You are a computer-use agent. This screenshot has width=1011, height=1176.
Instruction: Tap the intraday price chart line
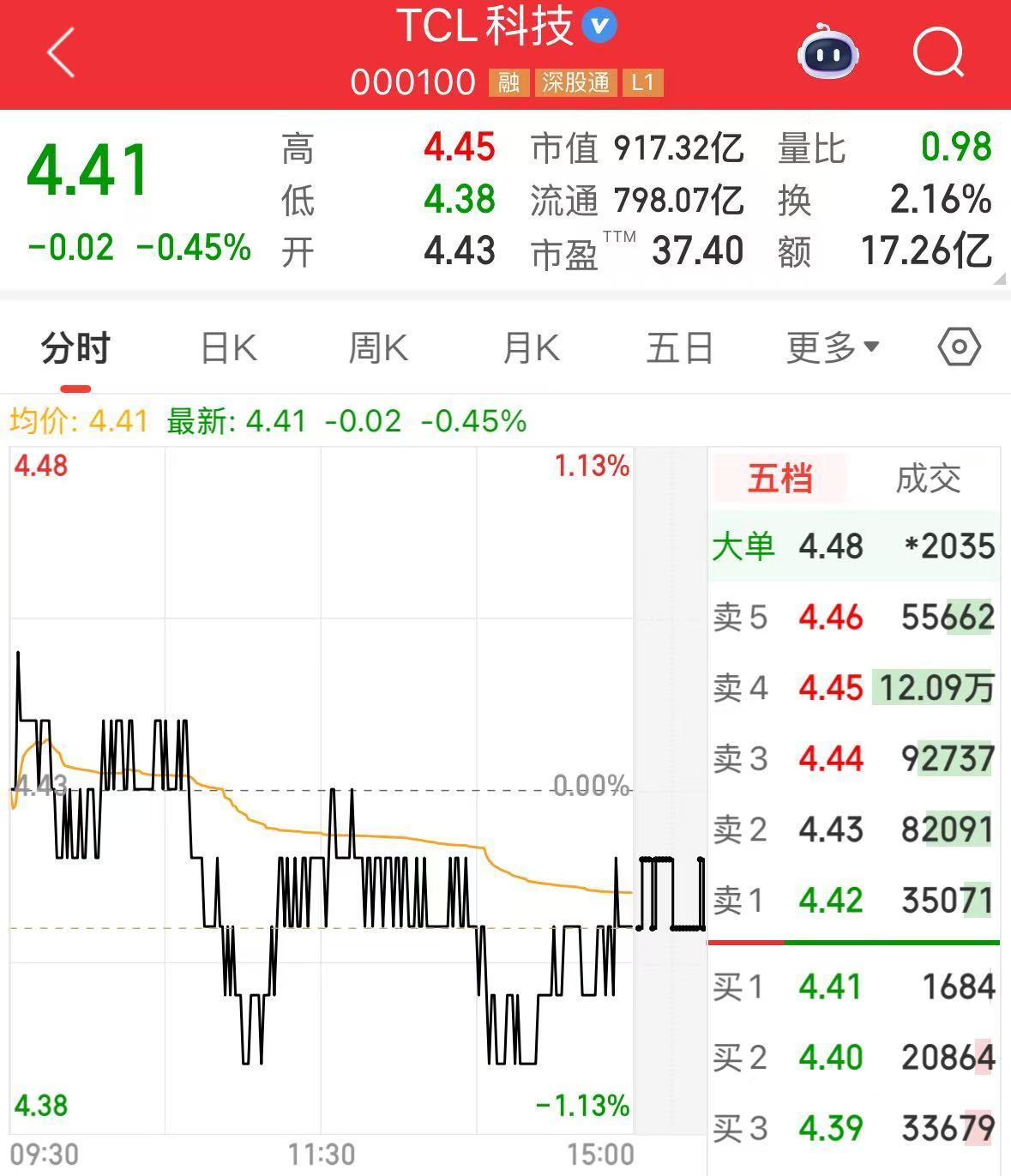point(322,858)
